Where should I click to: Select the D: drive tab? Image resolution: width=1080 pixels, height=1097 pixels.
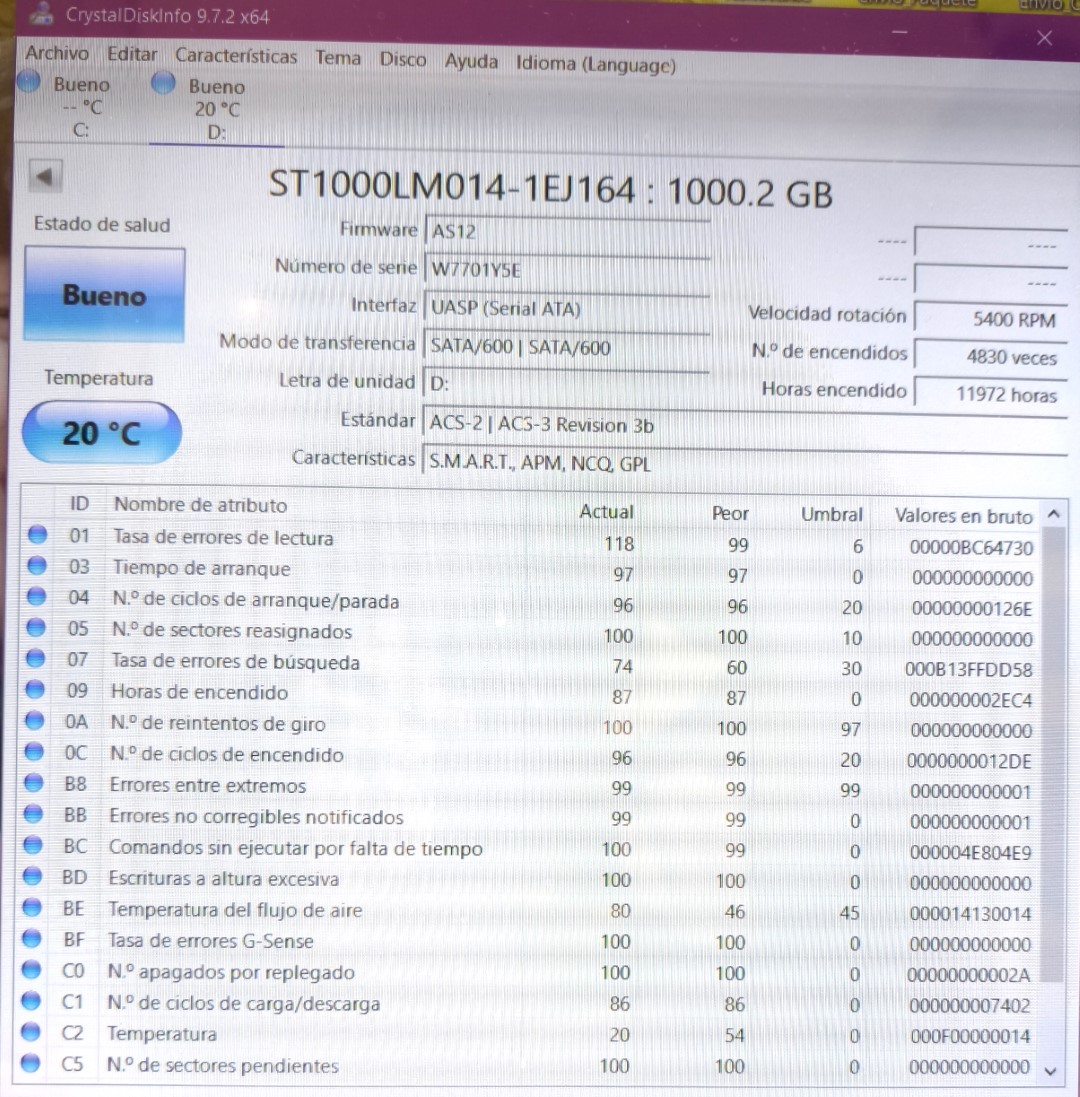[x=215, y=105]
